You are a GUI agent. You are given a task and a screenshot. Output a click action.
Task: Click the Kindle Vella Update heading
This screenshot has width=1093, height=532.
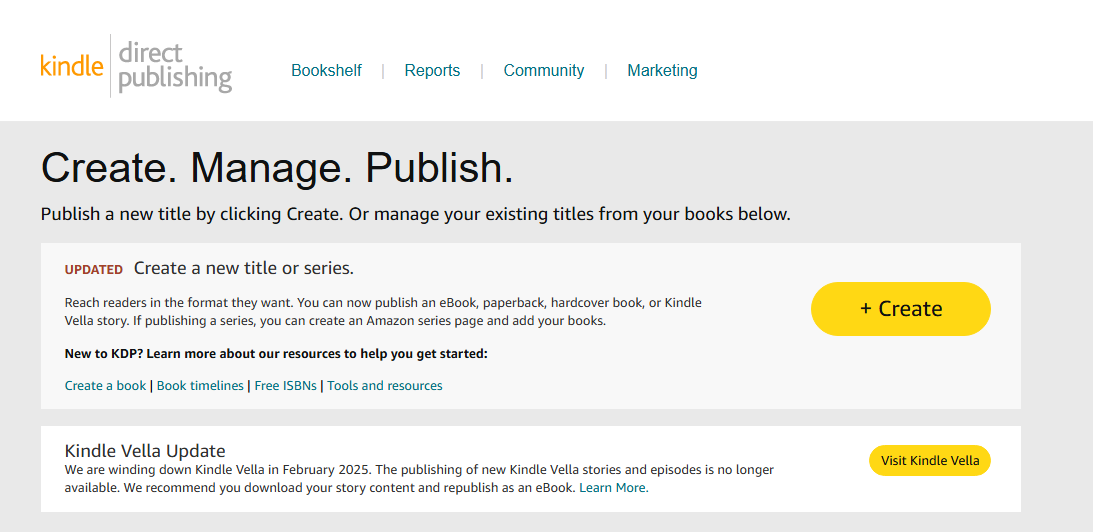point(145,450)
